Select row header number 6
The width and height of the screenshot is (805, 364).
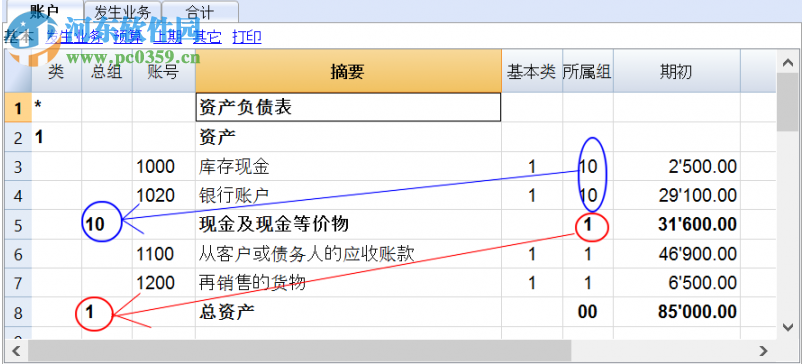click(x=18, y=254)
